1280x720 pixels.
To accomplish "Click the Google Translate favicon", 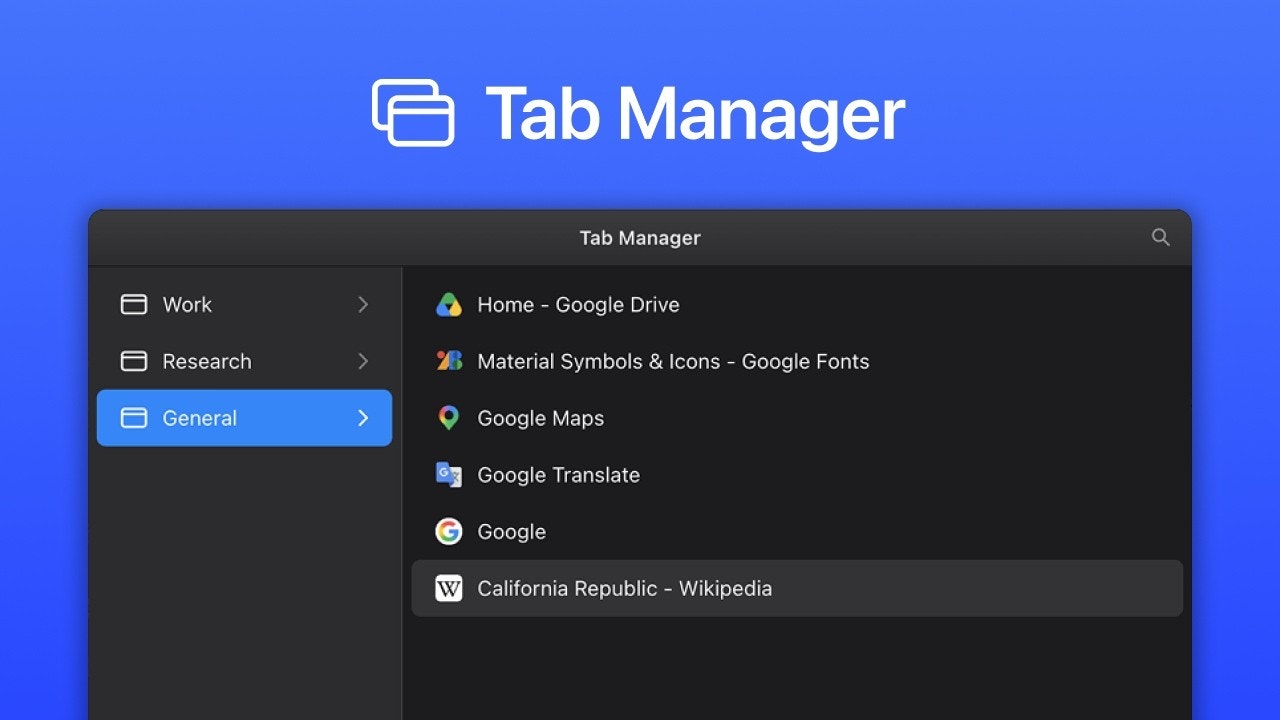I will point(449,475).
